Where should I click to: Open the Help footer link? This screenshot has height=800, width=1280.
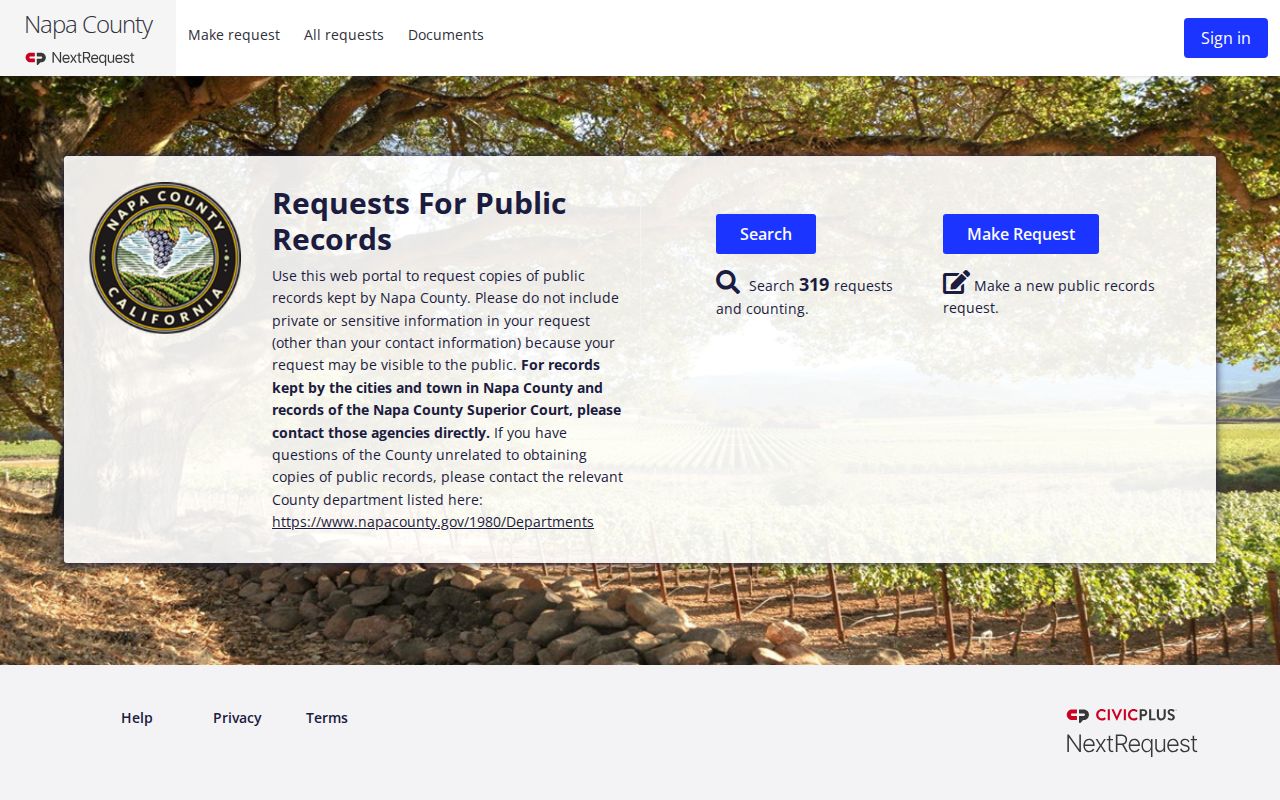[137, 718]
